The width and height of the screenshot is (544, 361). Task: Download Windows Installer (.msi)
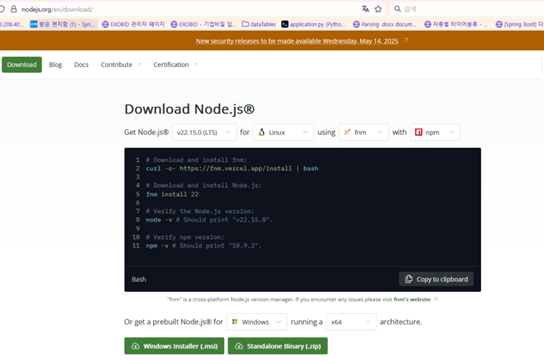point(174,346)
